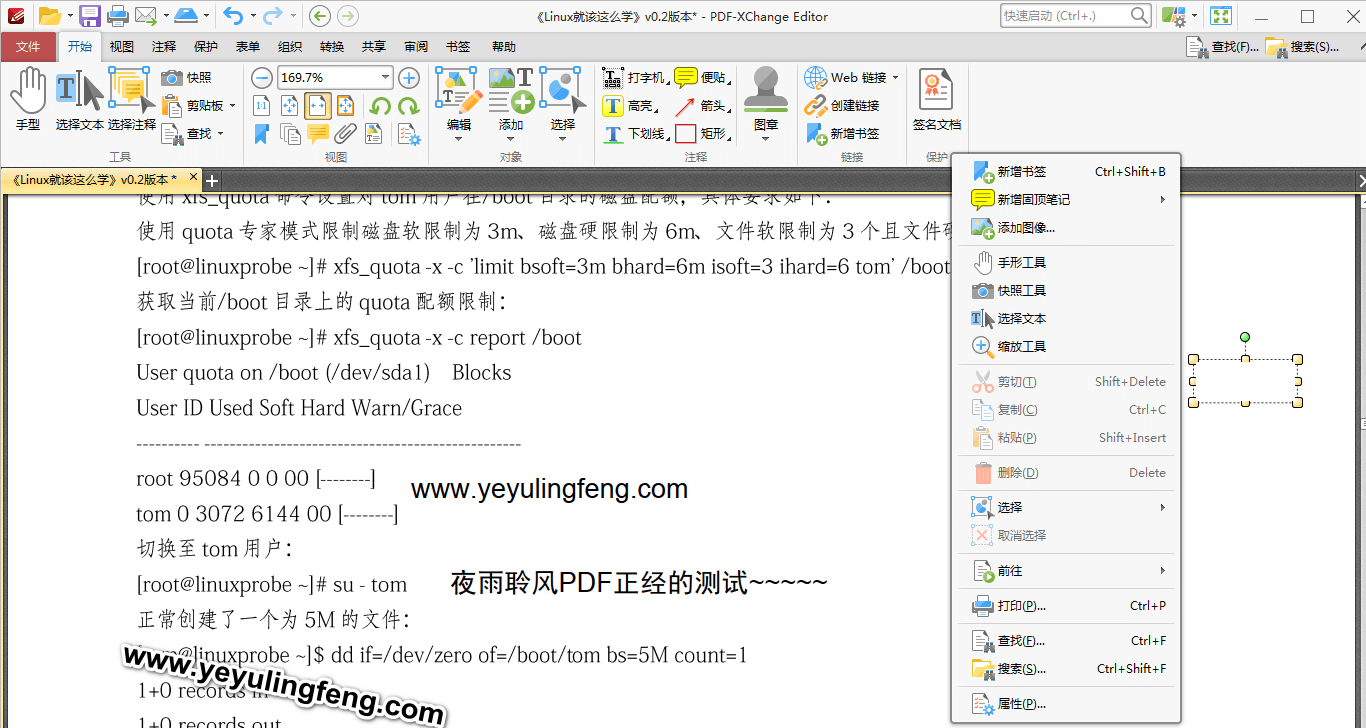Screen dimensions: 1366x728
Task: Open the ribbon 查找 binoculars dropdown
Action: coord(193,133)
